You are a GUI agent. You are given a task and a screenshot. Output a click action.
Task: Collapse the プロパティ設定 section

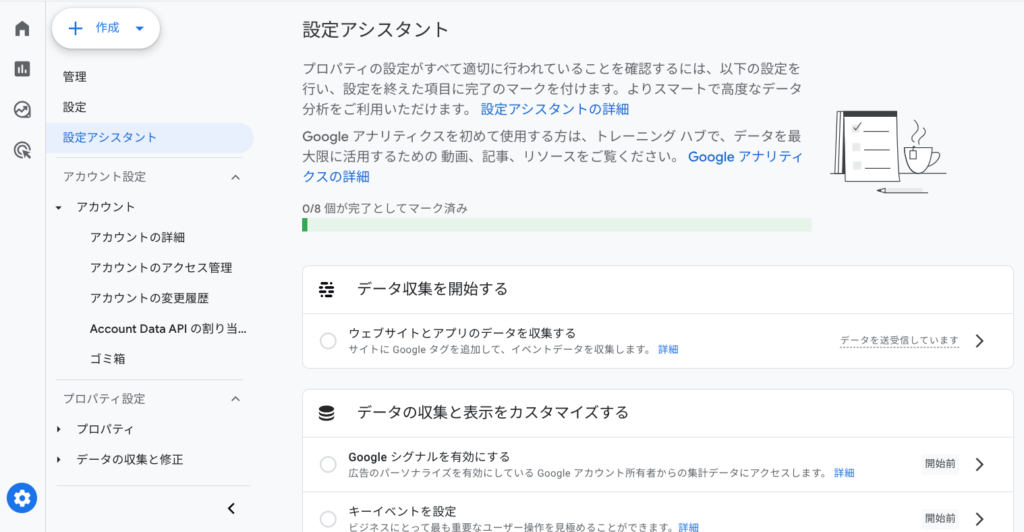(236, 399)
